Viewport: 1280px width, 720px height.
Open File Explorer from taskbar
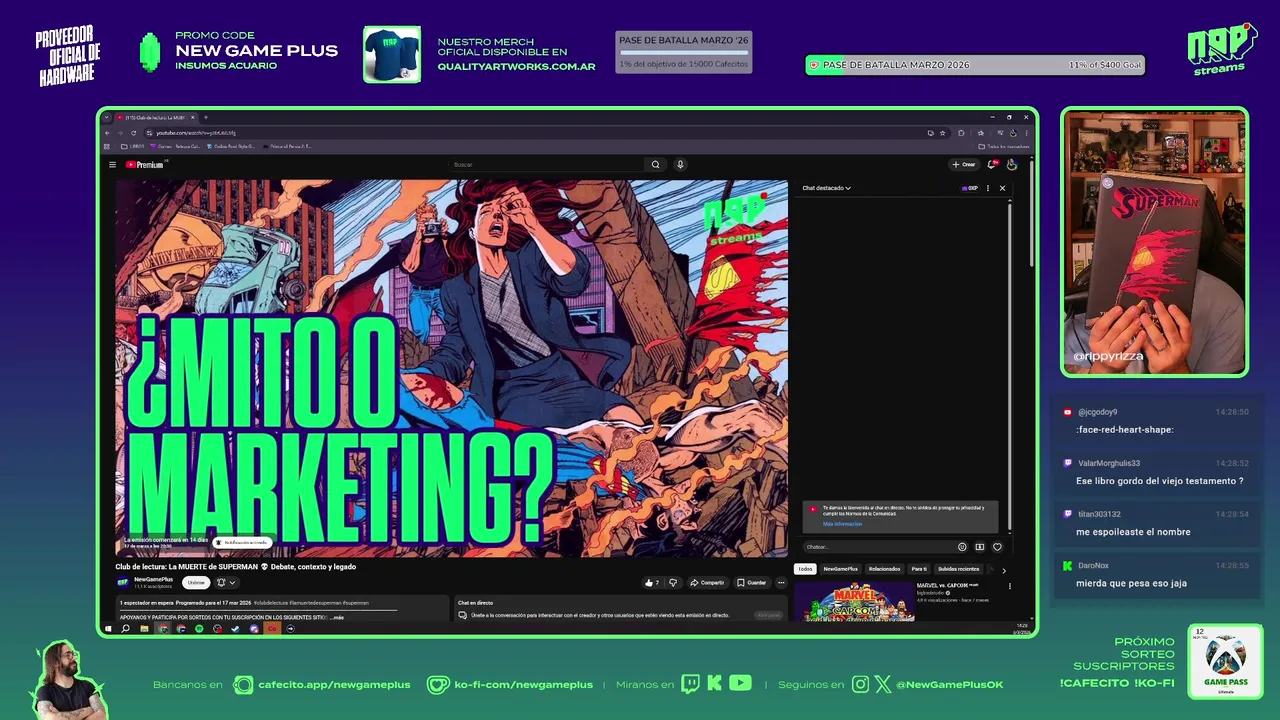[x=144, y=629]
